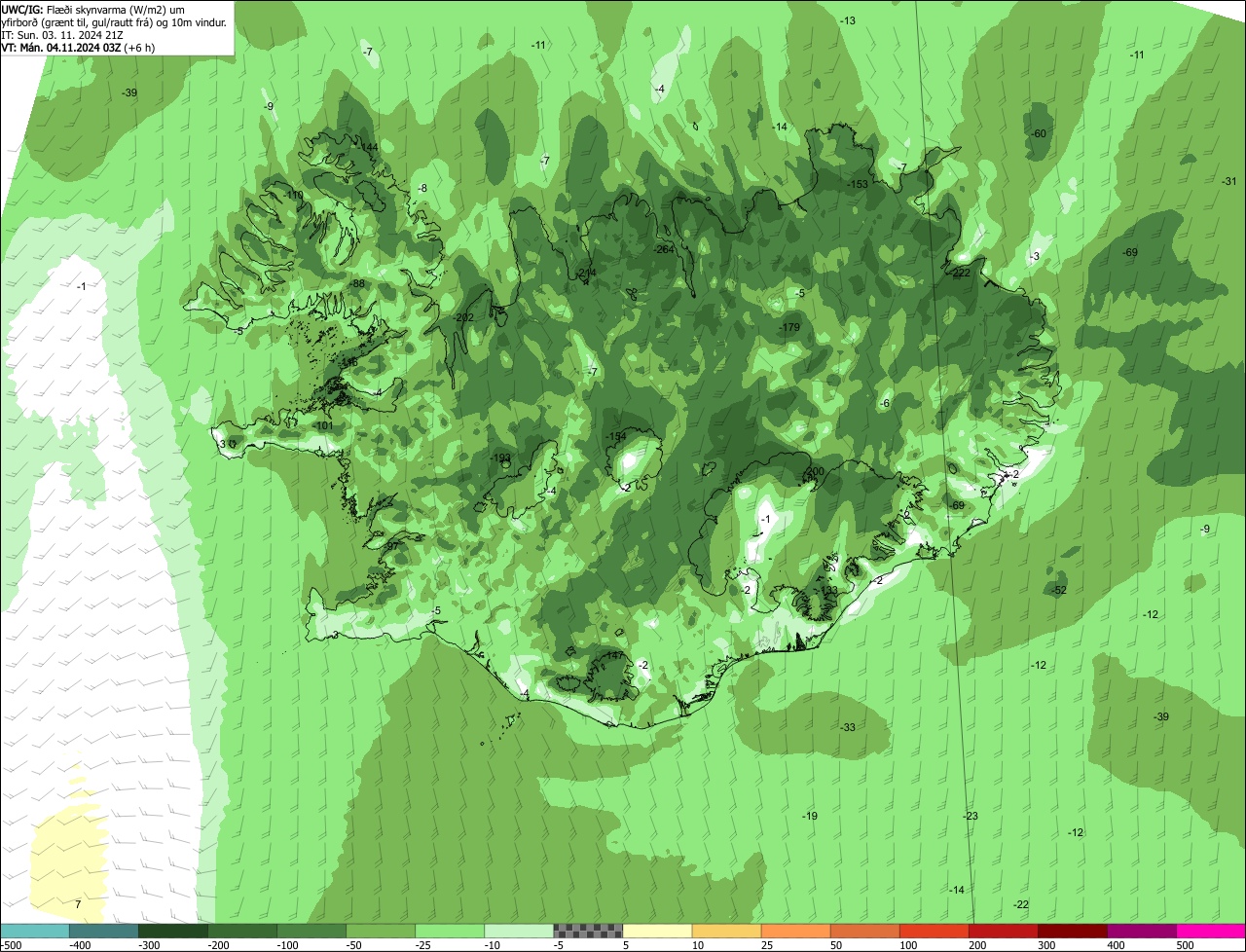The width and height of the screenshot is (1246, 952).
Task: Select the light orange 10 to 25 swatch
Action: point(726,931)
